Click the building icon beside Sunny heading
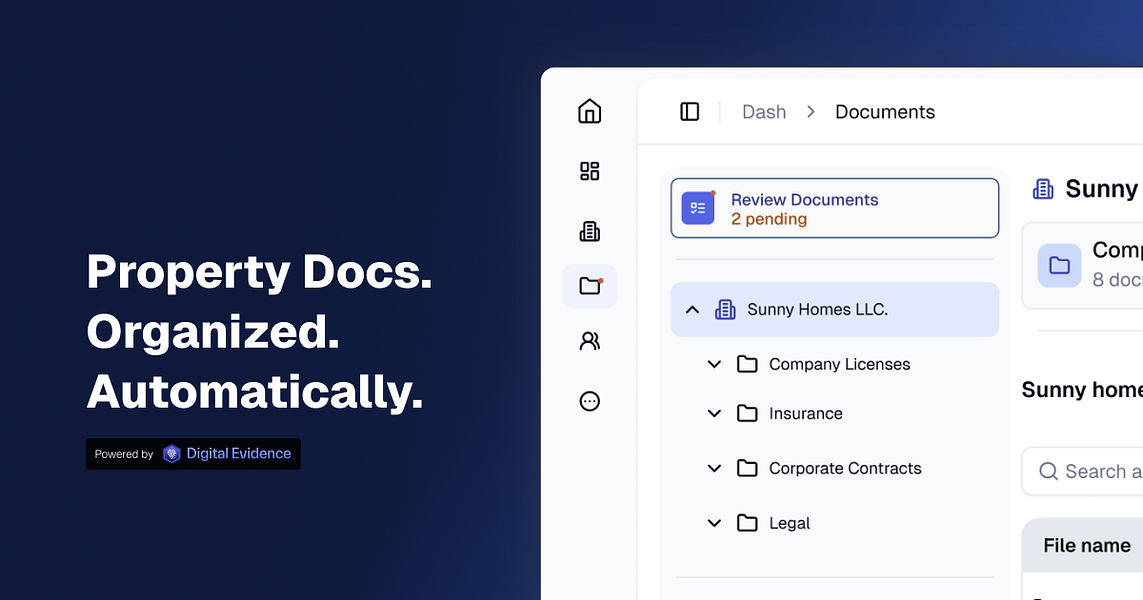The height and width of the screenshot is (600, 1143). (1043, 189)
